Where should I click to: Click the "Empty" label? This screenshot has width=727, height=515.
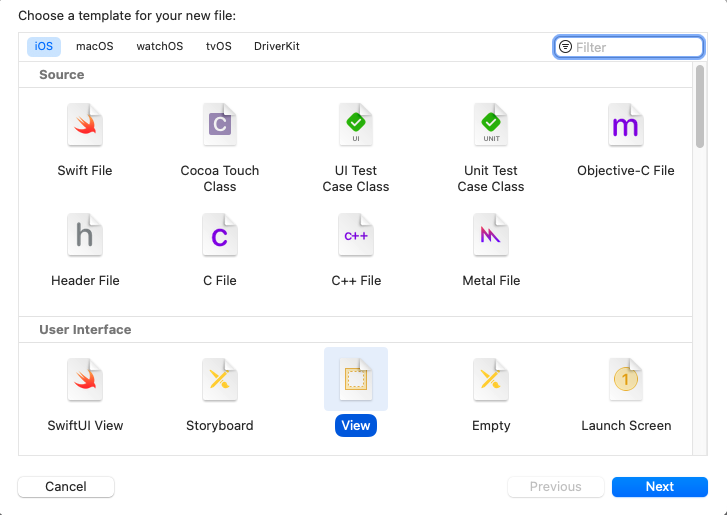point(491,426)
